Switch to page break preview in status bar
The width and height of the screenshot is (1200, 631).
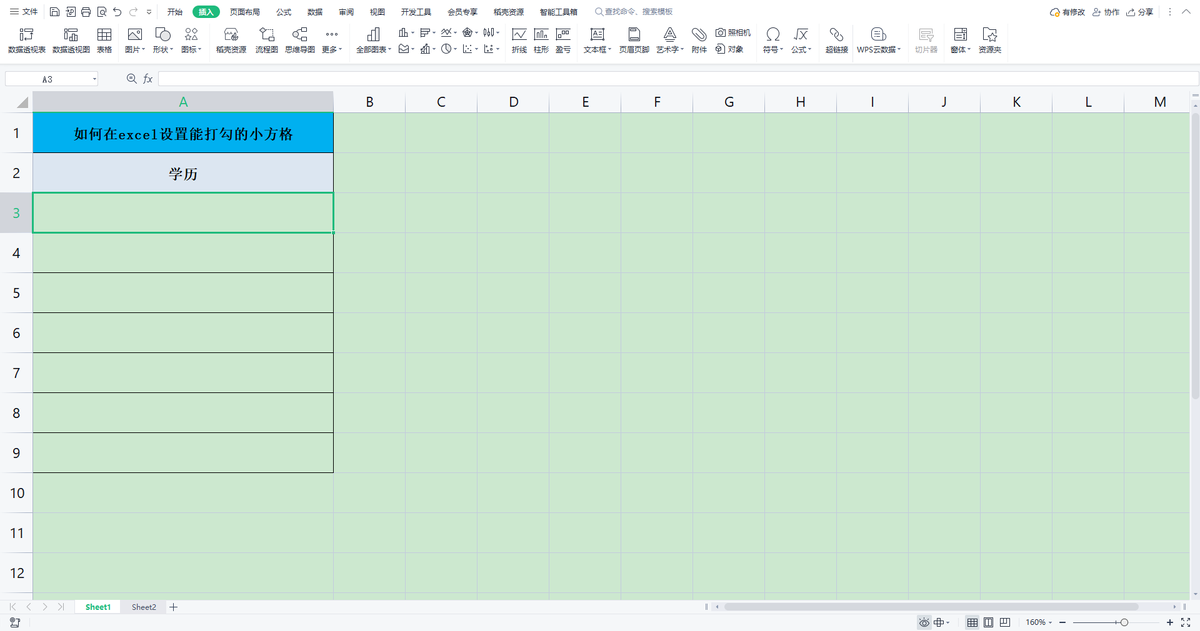[x=1004, y=622]
